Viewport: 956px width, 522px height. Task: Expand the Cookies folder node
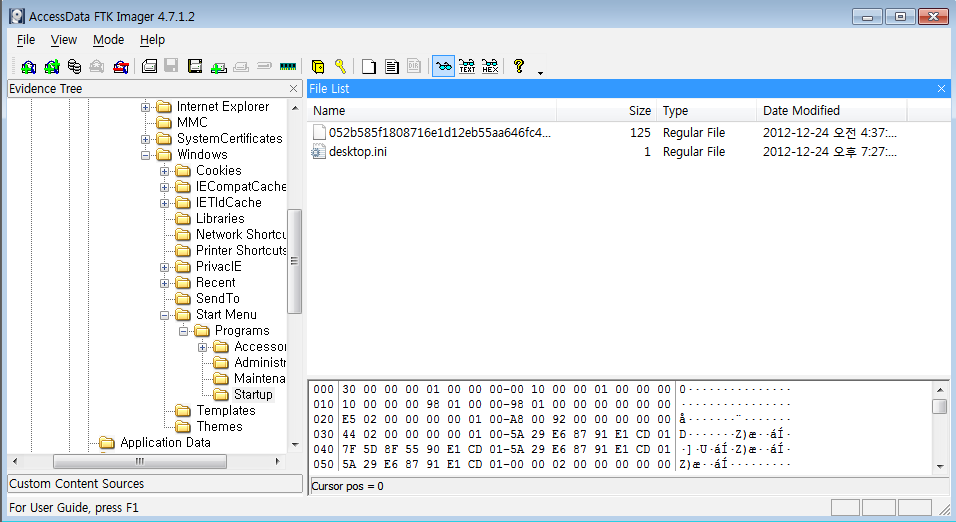164,171
